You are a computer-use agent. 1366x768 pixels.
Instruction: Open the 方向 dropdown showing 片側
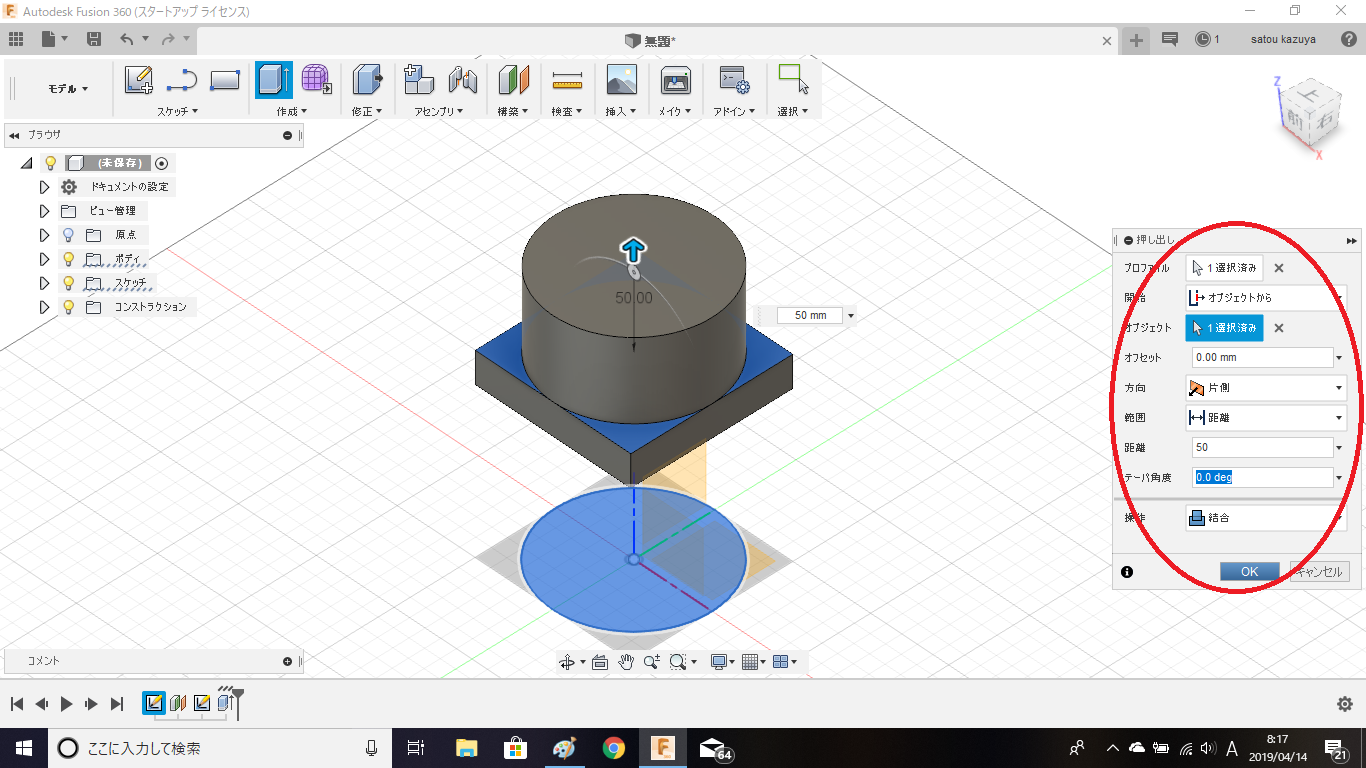(1266, 387)
